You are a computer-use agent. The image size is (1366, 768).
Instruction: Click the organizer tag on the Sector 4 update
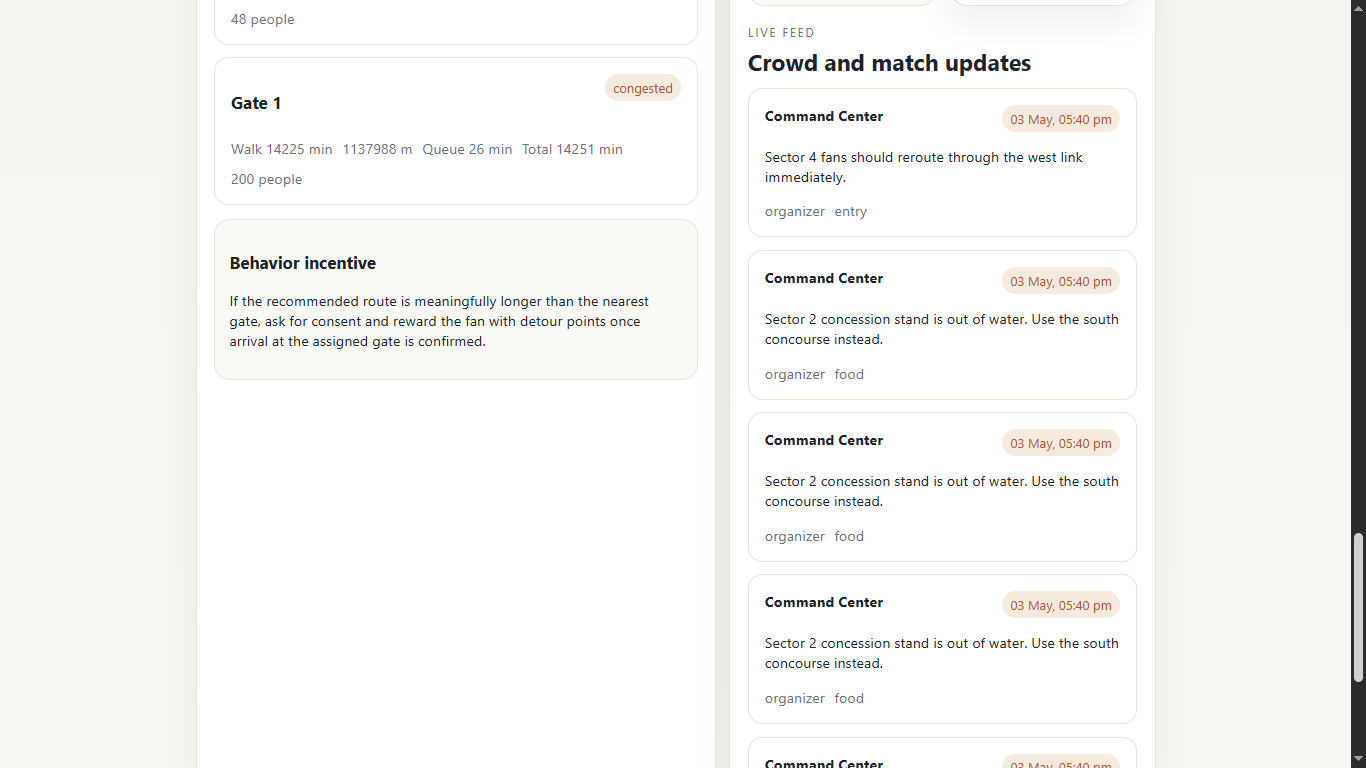coord(795,211)
